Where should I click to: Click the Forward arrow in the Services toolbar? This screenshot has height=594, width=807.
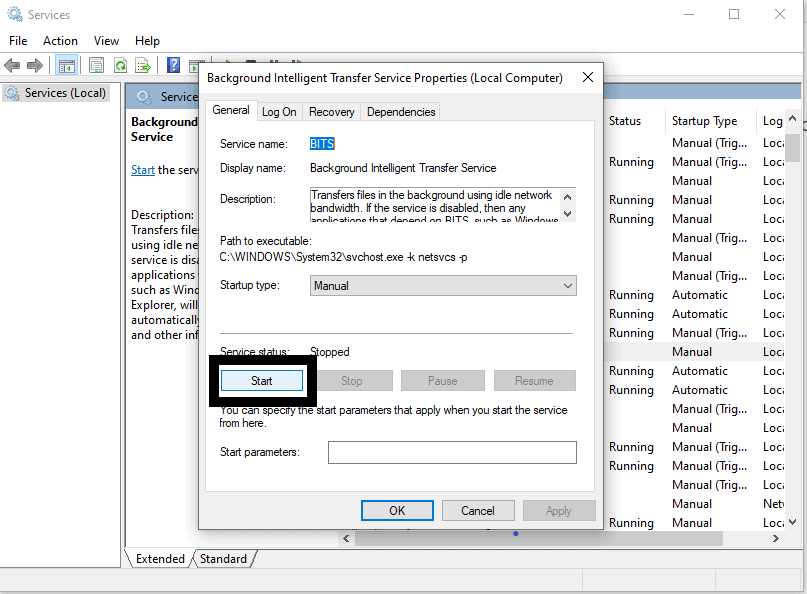point(34,65)
